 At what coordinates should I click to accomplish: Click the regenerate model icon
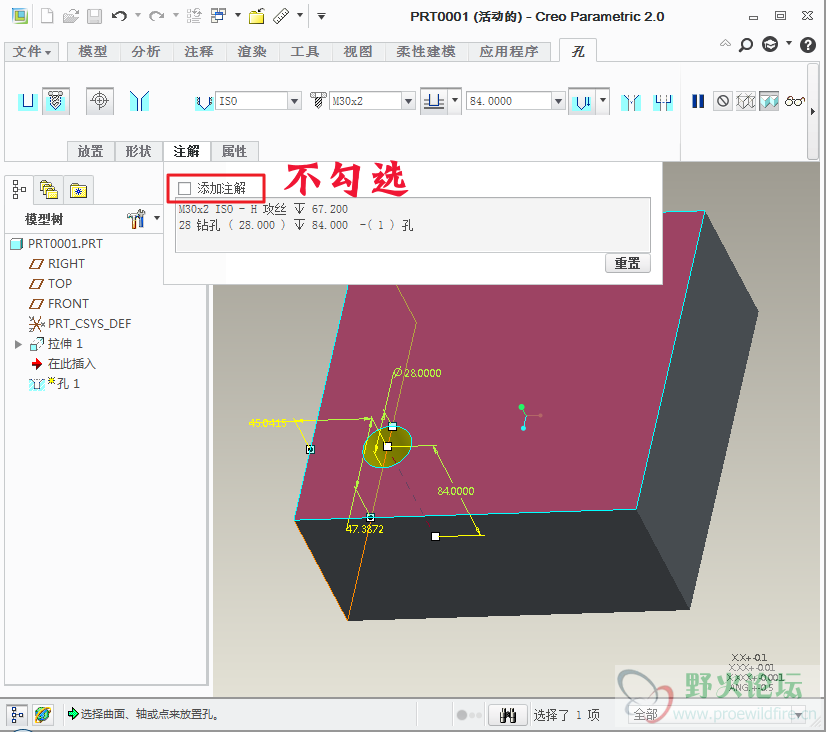[194, 16]
